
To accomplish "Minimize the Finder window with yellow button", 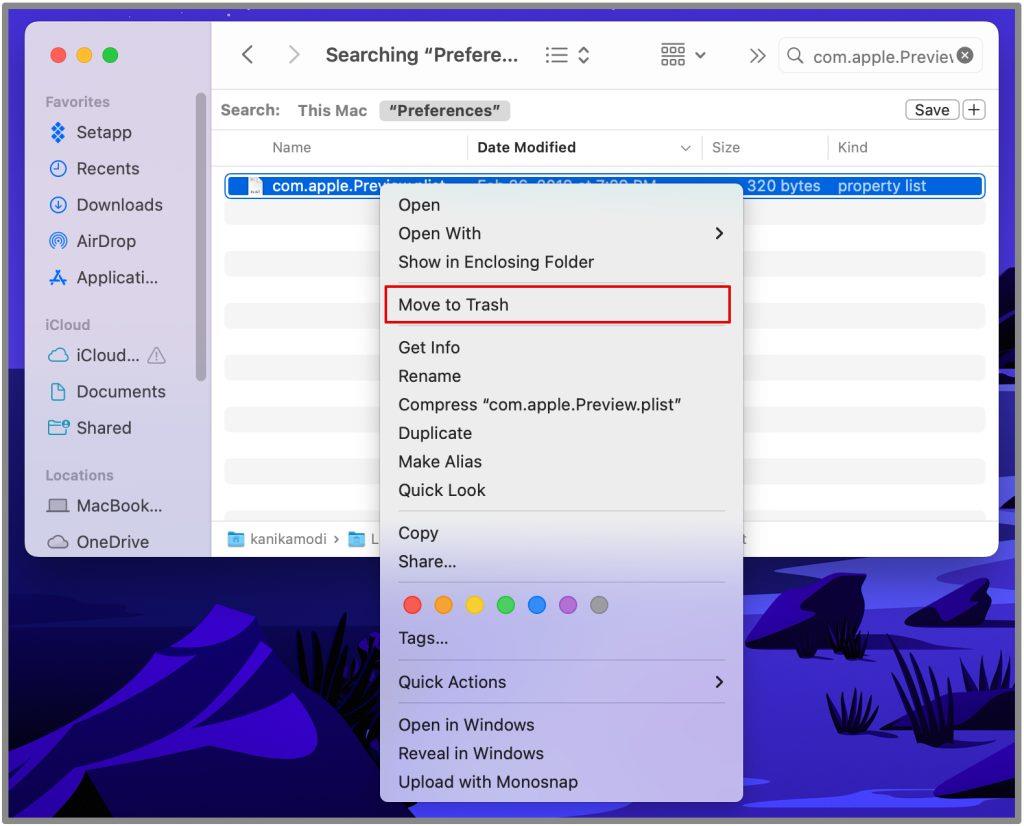I will [x=84, y=56].
